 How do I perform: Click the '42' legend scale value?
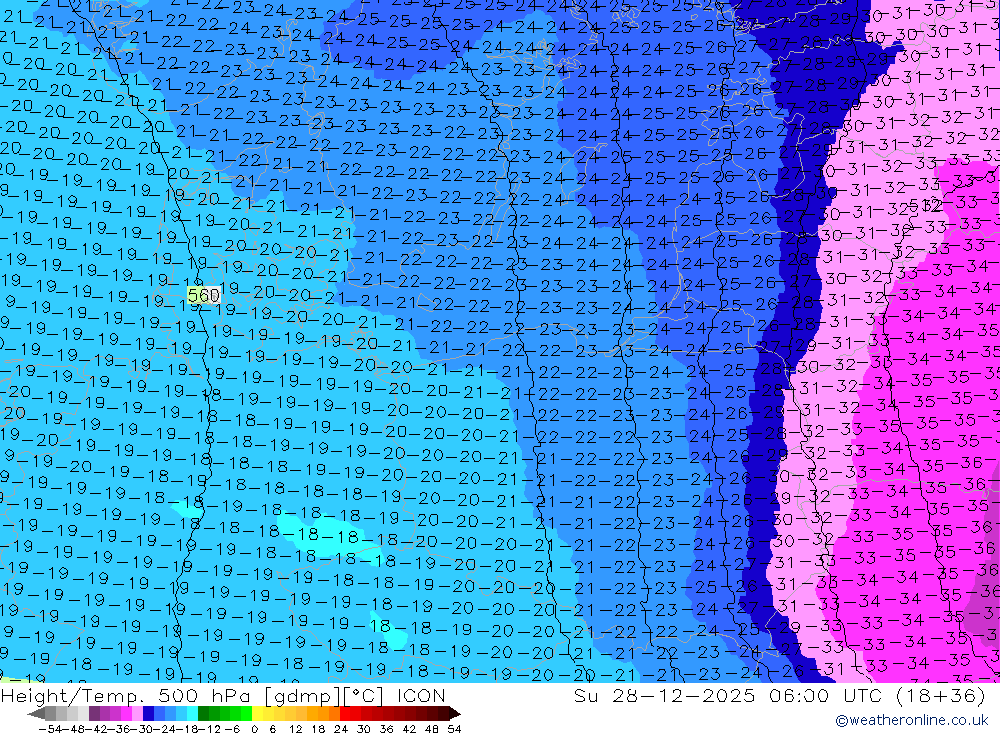click(x=409, y=729)
